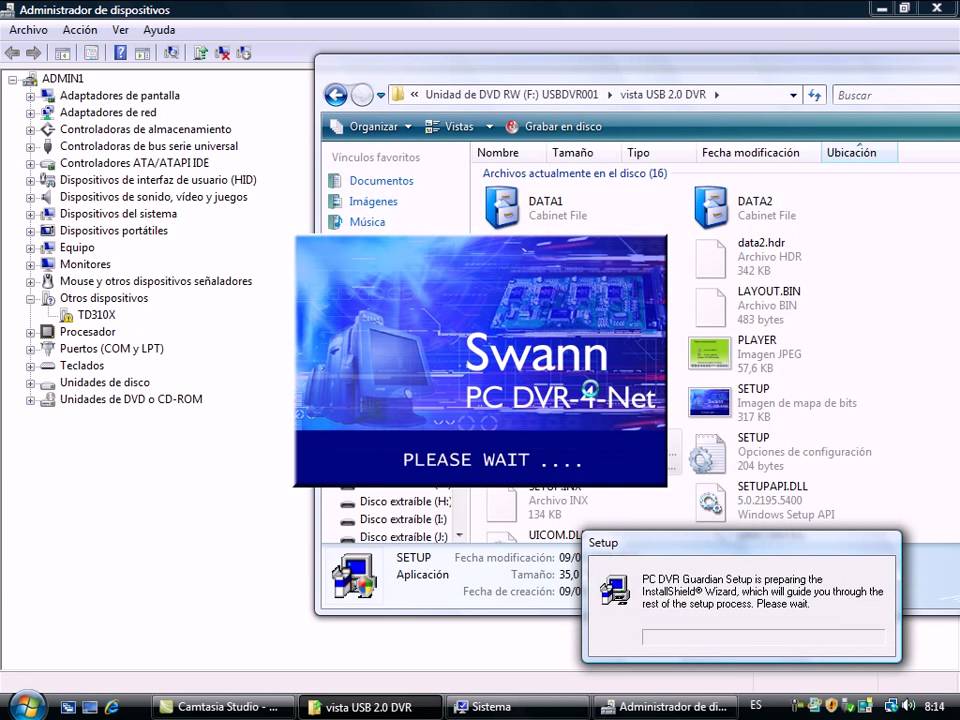Expand Unidades de DVD o CD-ROM node
Image resolution: width=960 pixels, height=720 pixels.
tap(30, 400)
